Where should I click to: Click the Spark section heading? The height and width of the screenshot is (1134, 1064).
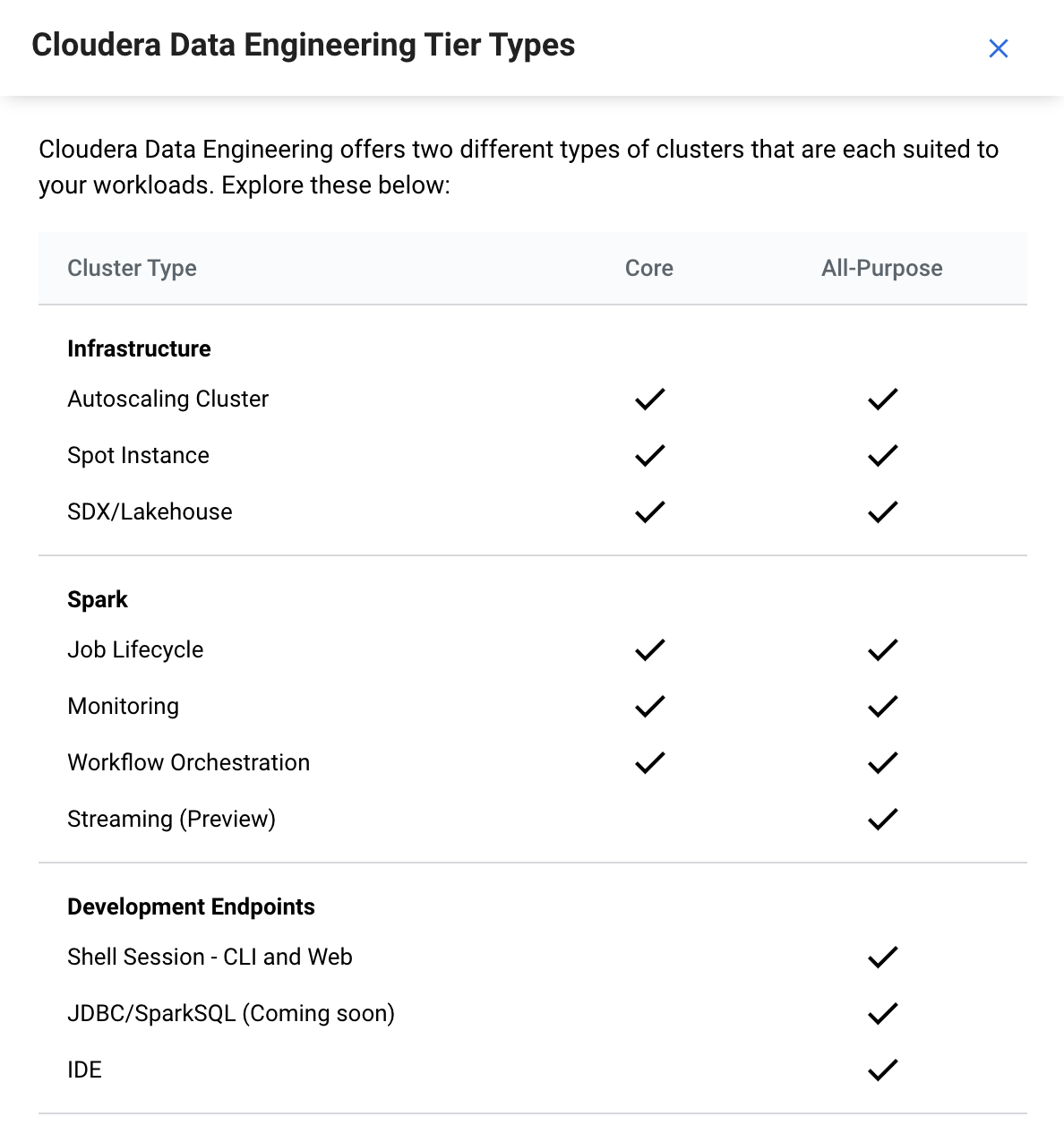[x=98, y=599]
